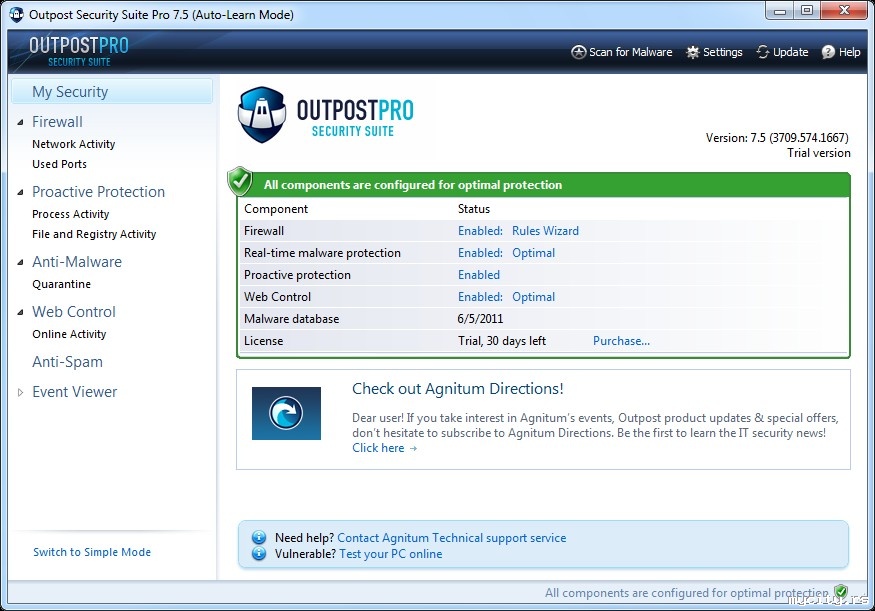The width and height of the screenshot is (875, 611).
Task: Click the info icon beside Vulnerable
Action: [259, 554]
